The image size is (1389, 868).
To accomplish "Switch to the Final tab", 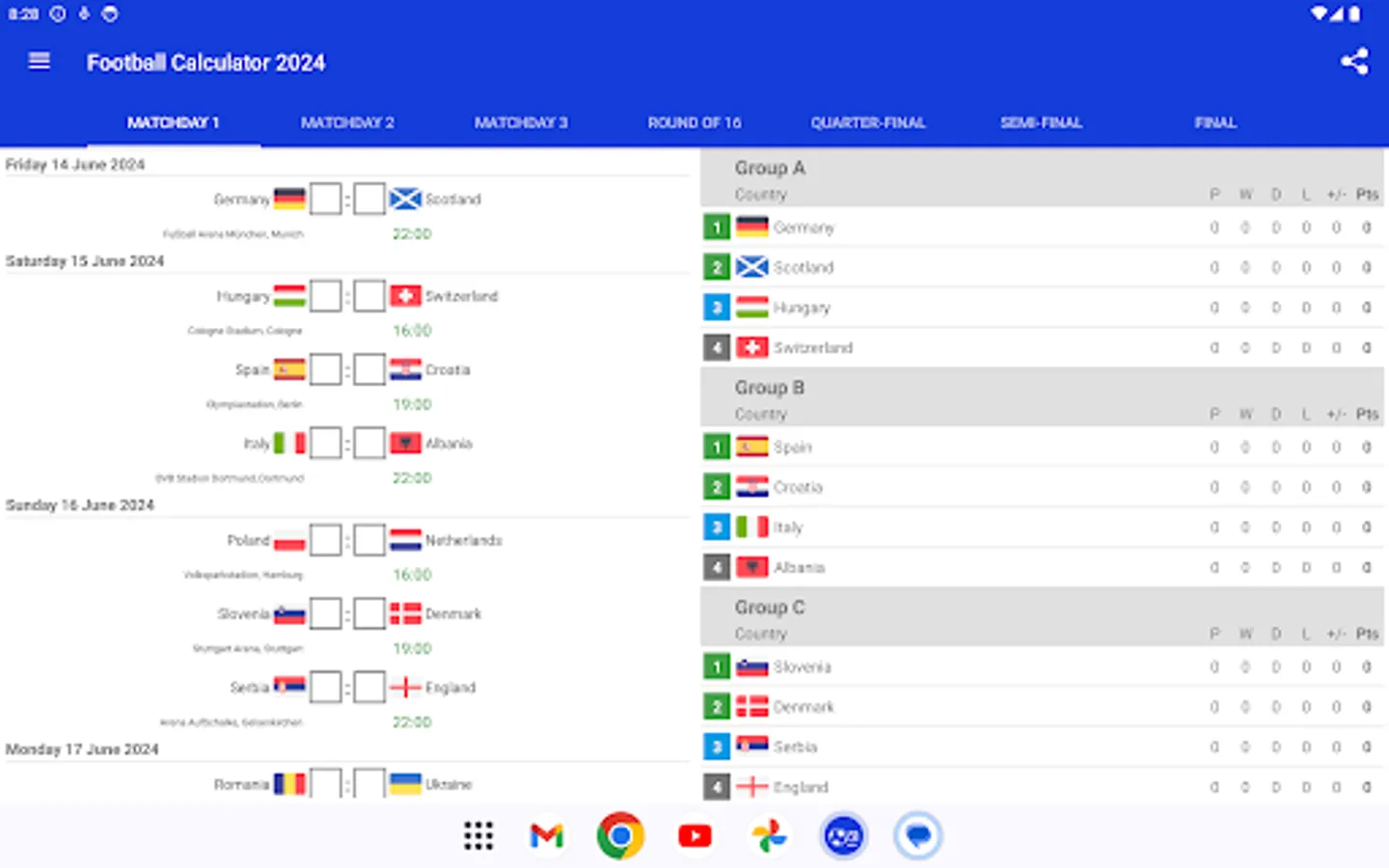I will [1215, 122].
